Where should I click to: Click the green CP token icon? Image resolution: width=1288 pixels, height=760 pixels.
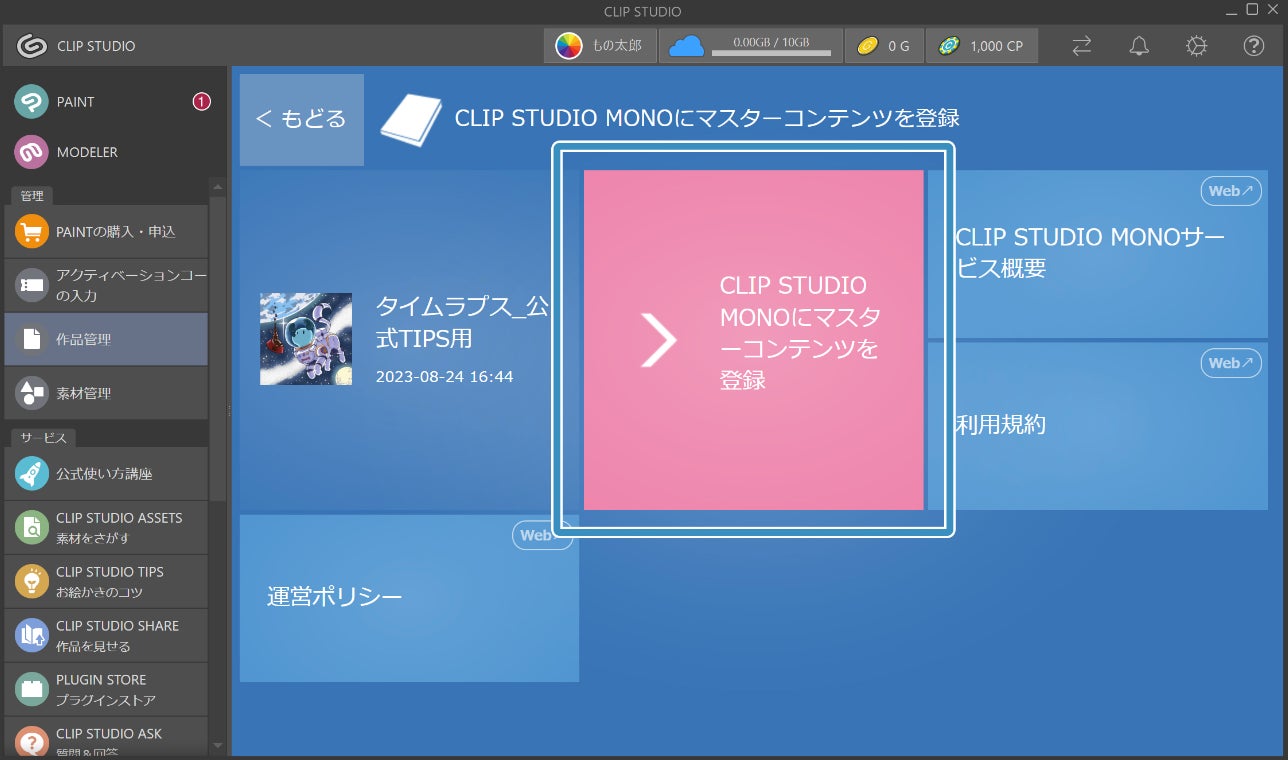point(949,46)
